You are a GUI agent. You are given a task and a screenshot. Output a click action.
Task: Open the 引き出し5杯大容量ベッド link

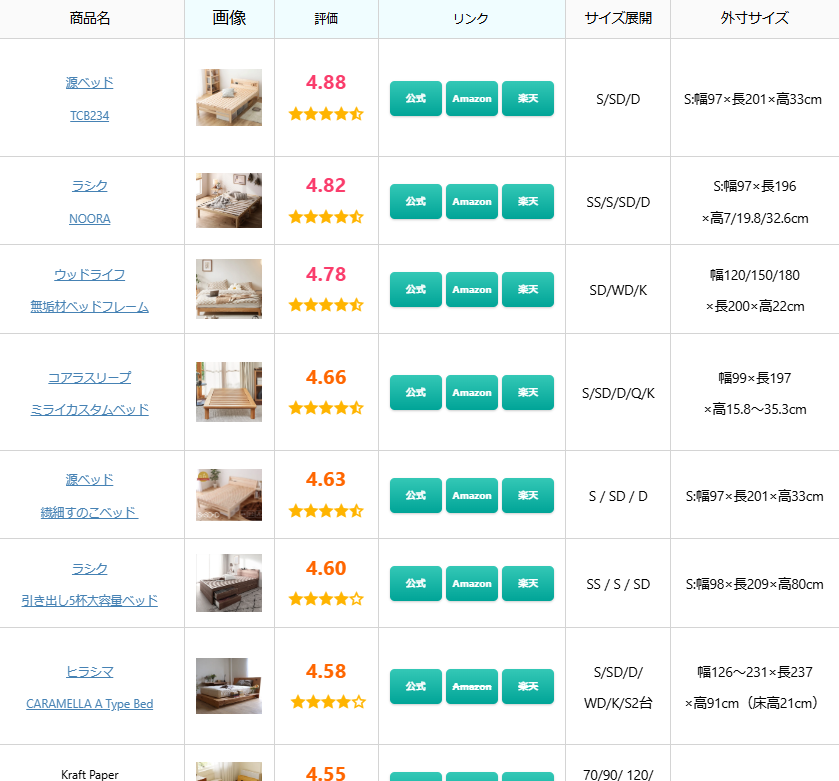coord(89,600)
